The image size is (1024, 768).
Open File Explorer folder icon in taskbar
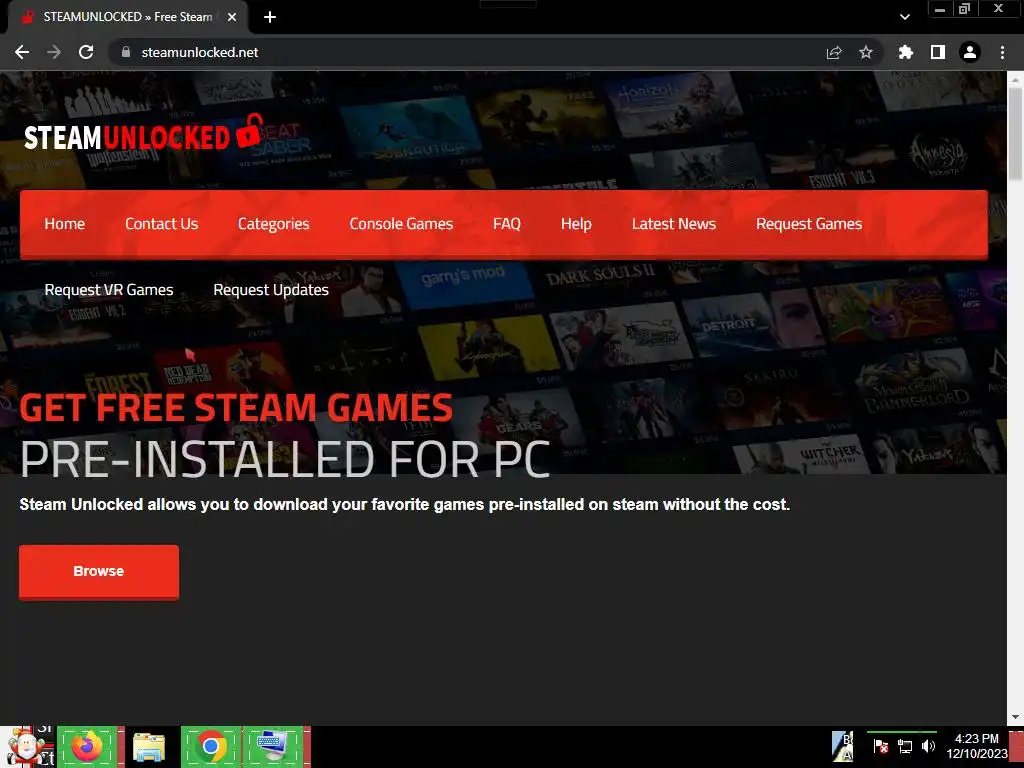[149, 746]
